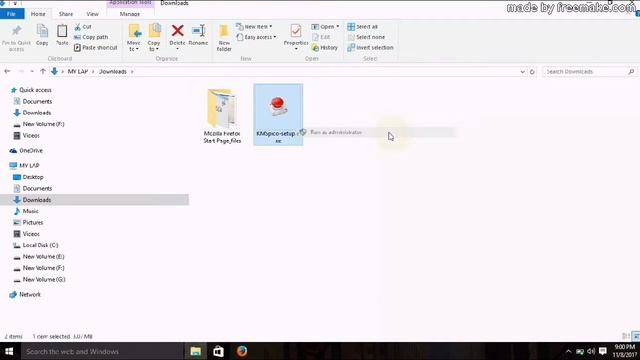Image resolution: width=640 pixels, height=360 pixels.
Task: Click the search magnifier icon
Action: [631, 72]
